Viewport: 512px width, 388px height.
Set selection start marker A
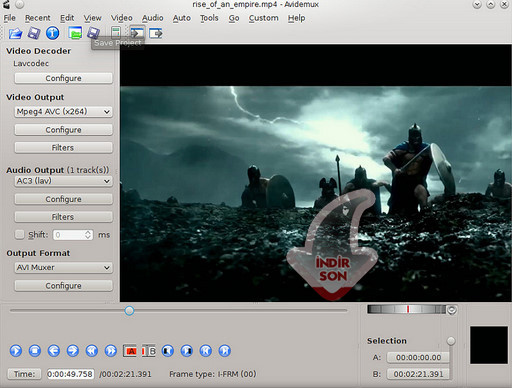coord(130,351)
